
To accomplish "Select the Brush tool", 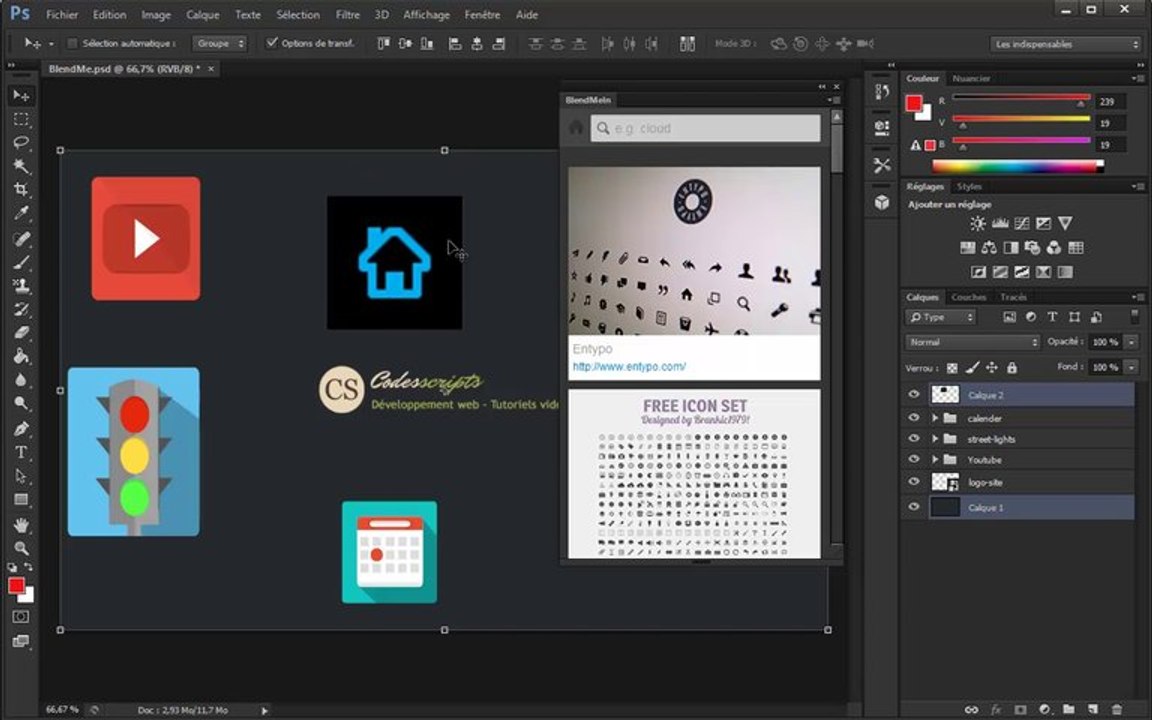I will pos(21,262).
